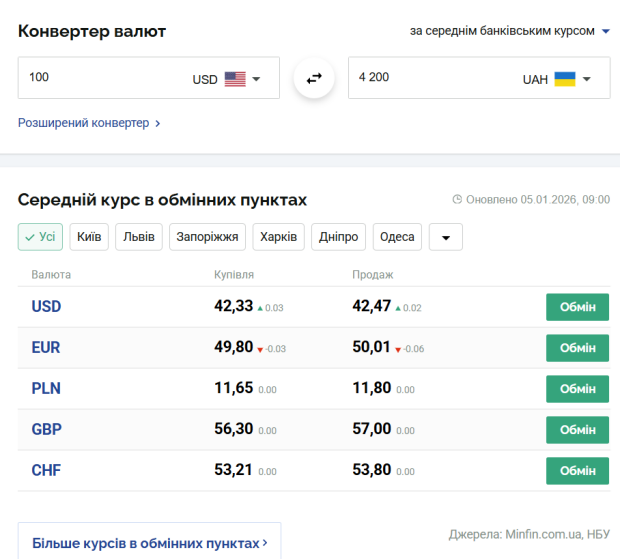Filter exchange rates by Львів

[139, 237]
